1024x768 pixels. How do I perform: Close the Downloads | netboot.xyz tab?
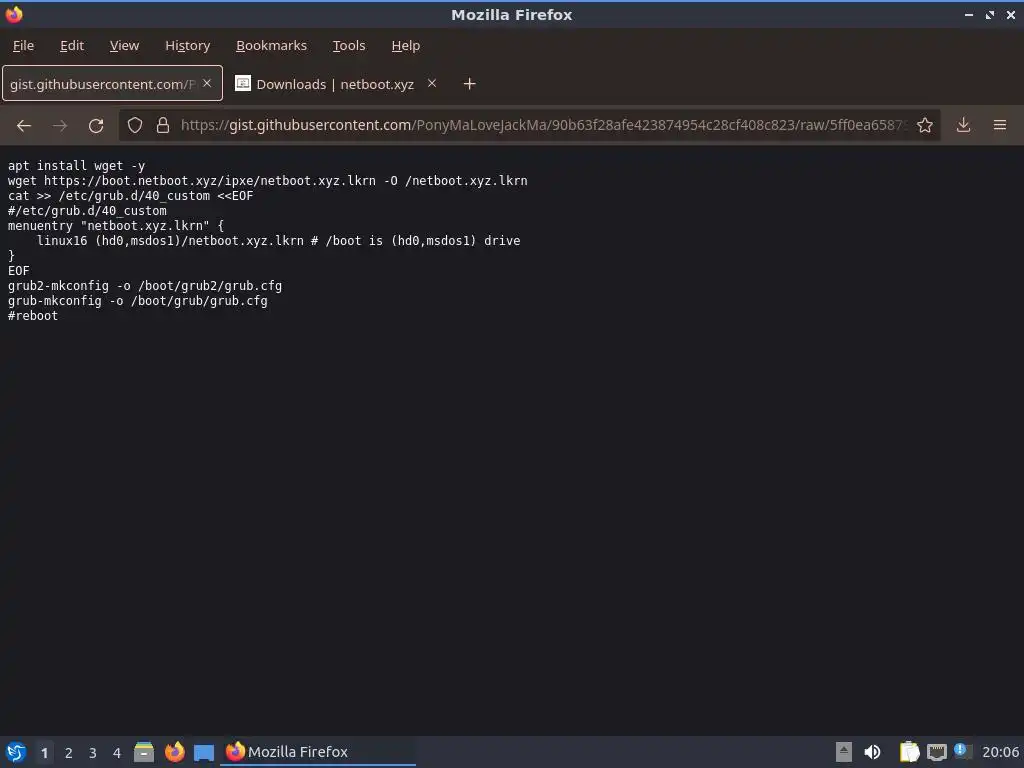(432, 83)
